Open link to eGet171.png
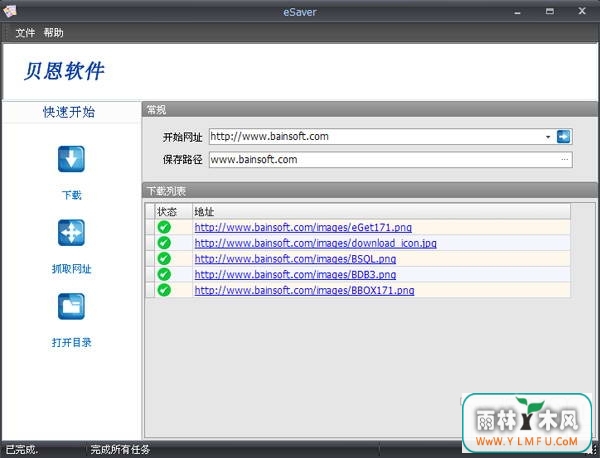Image resolution: width=600 pixels, height=458 pixels. (x=303, y=227)
